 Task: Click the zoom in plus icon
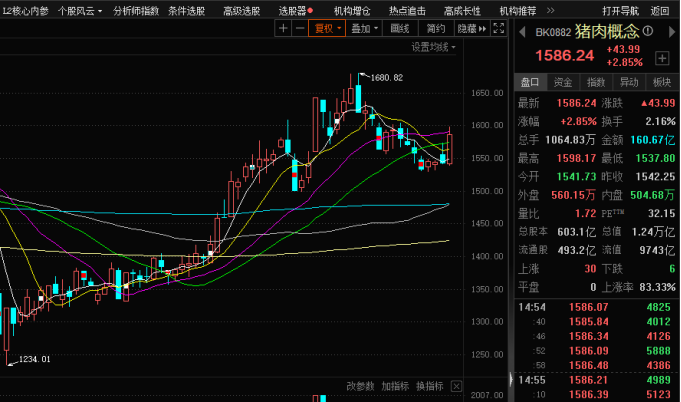[x=284, y=29]
